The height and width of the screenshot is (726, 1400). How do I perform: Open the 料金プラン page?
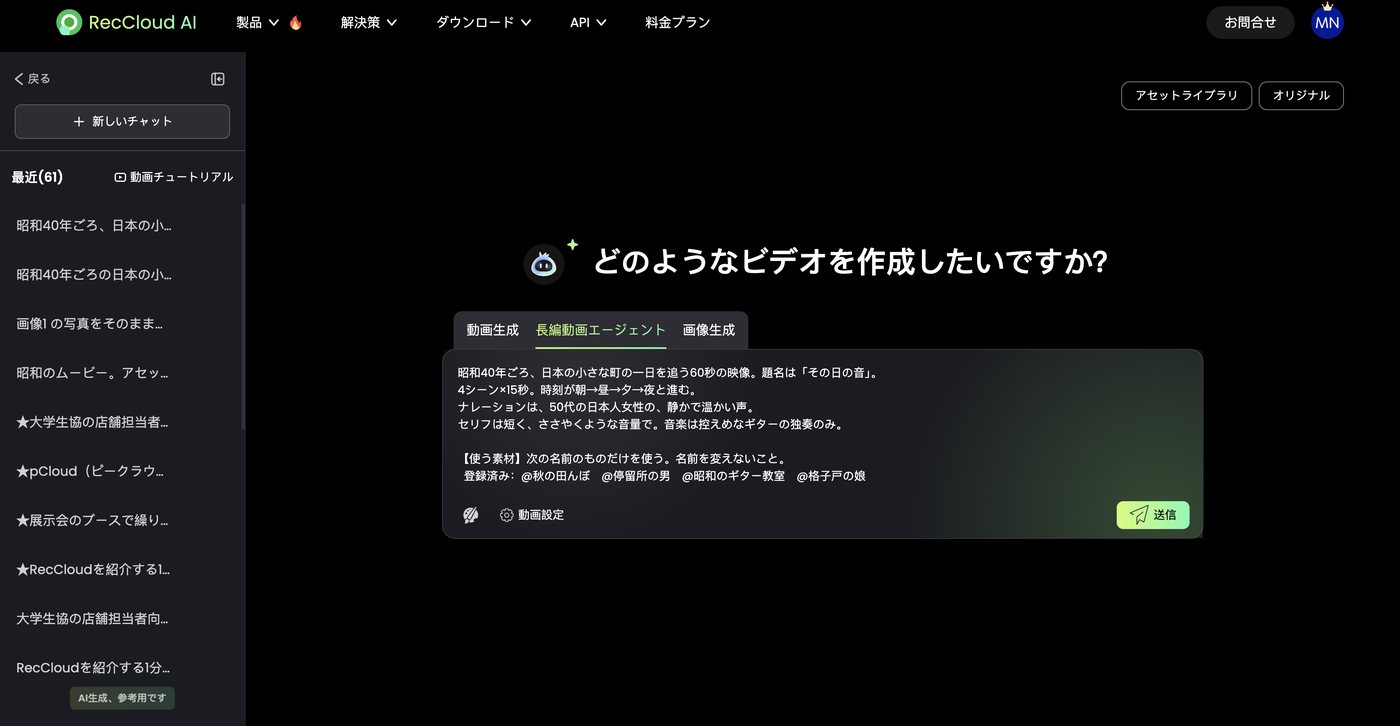pos(678,22)
